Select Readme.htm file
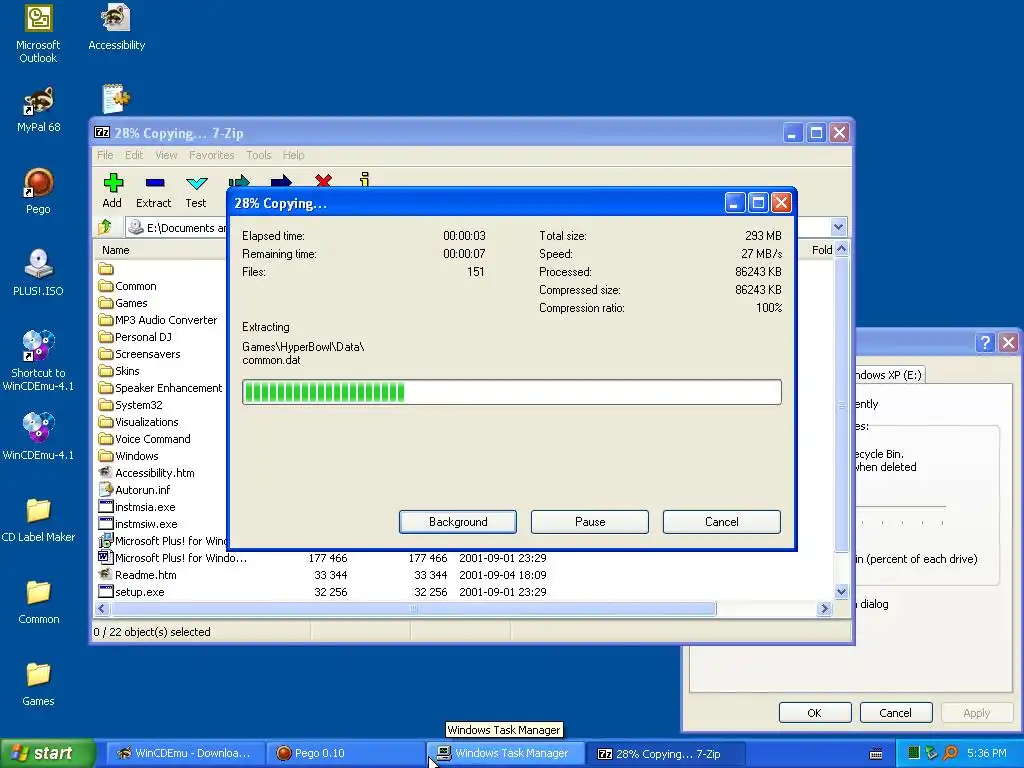Image resolution: width=1024 pixels, height=768 pixels. (138, 575)
